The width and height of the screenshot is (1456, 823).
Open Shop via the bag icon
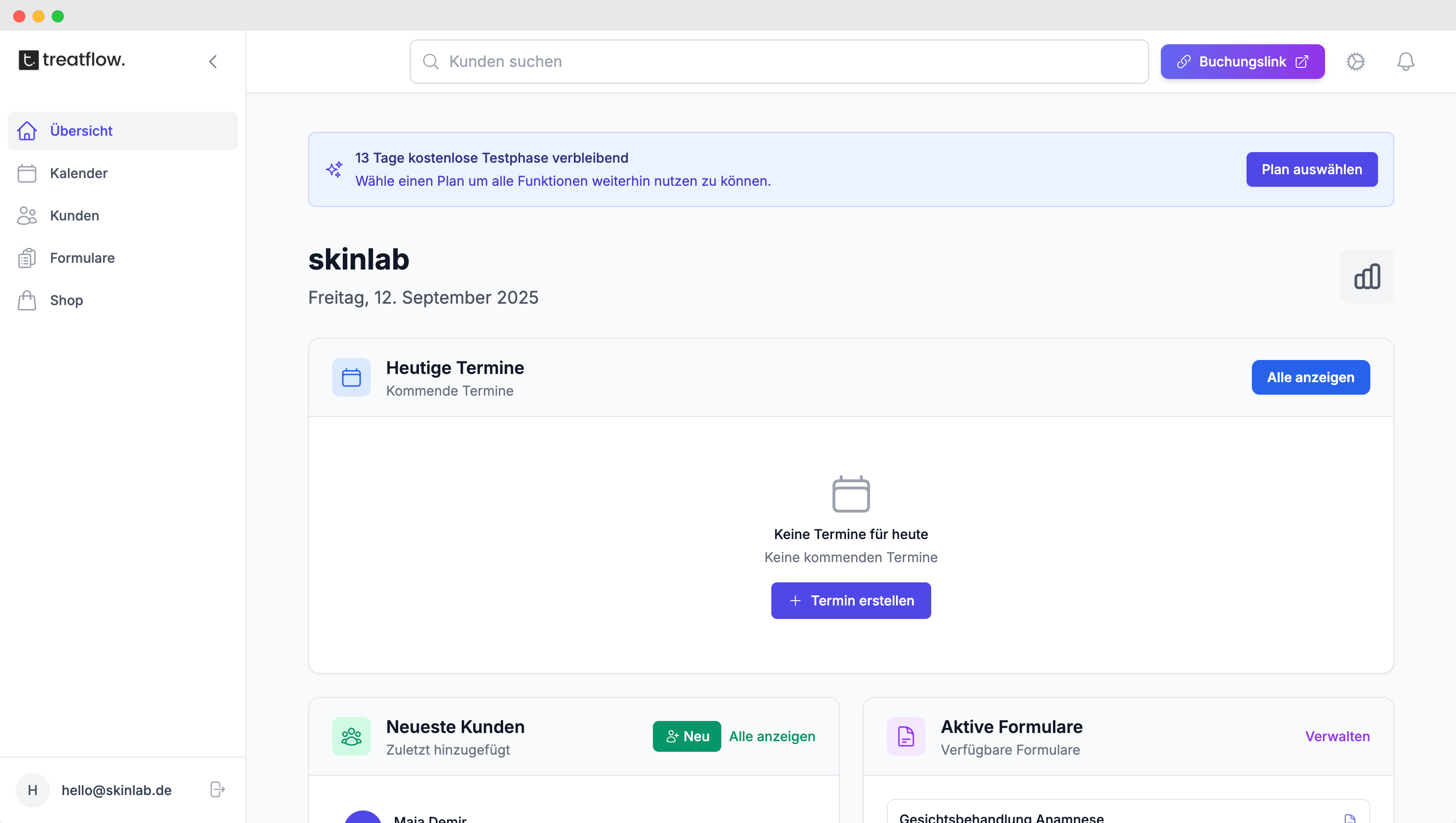pyautogui.click(x=26, y=300)
